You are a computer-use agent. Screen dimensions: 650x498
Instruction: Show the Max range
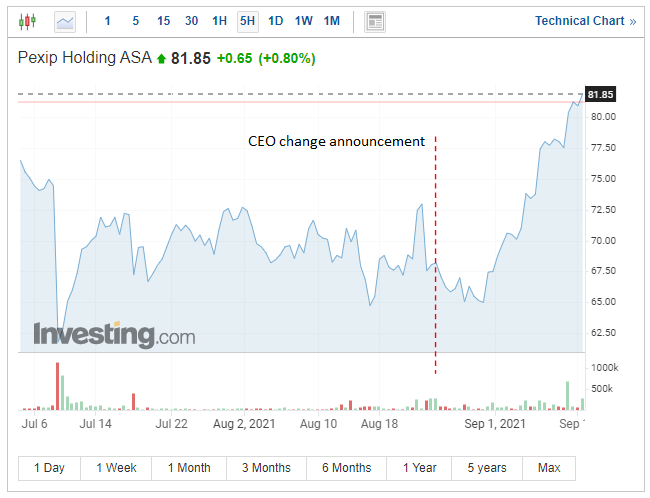point(549,468)
